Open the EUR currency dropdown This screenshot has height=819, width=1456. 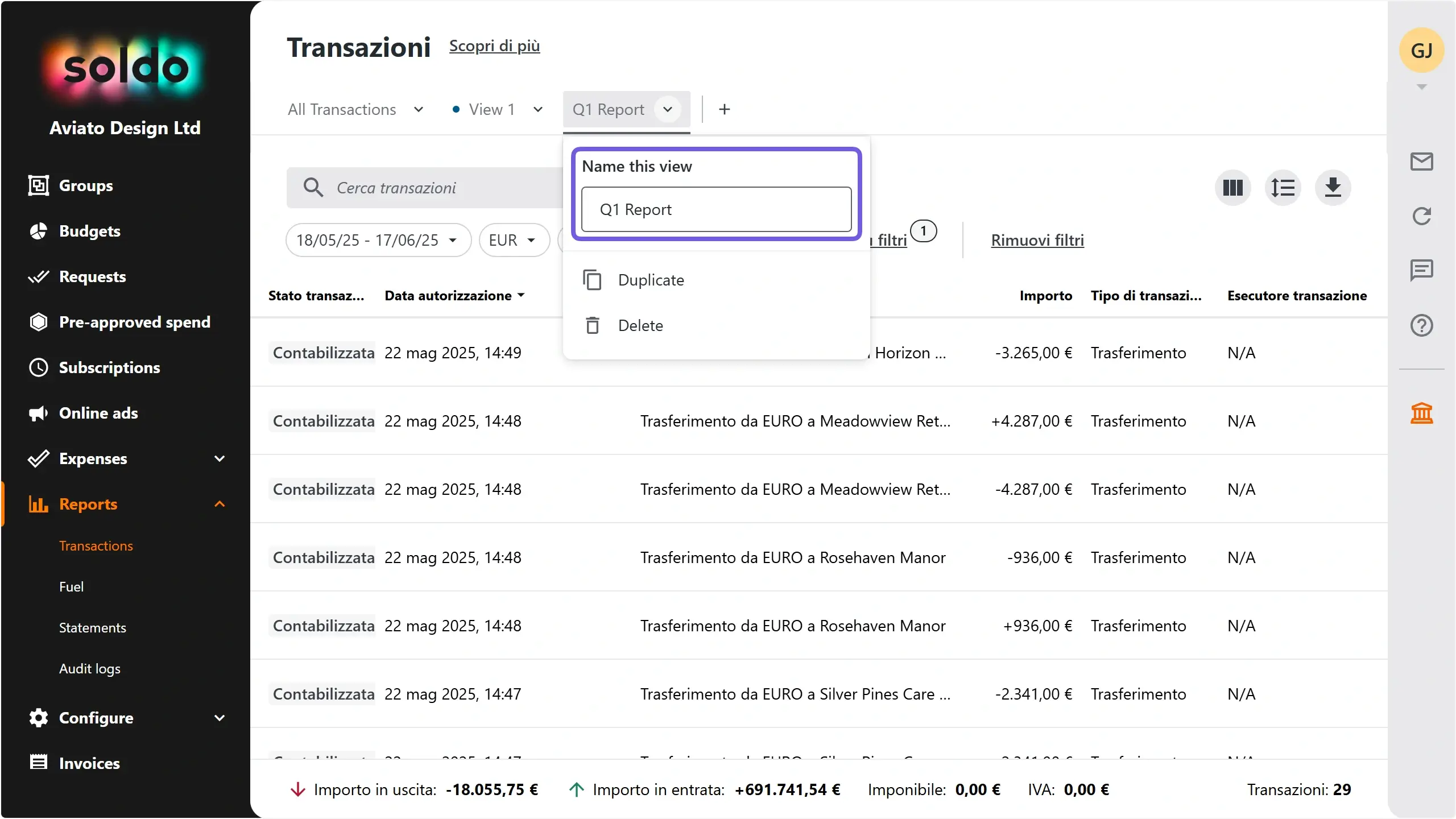tap(514, 240)
